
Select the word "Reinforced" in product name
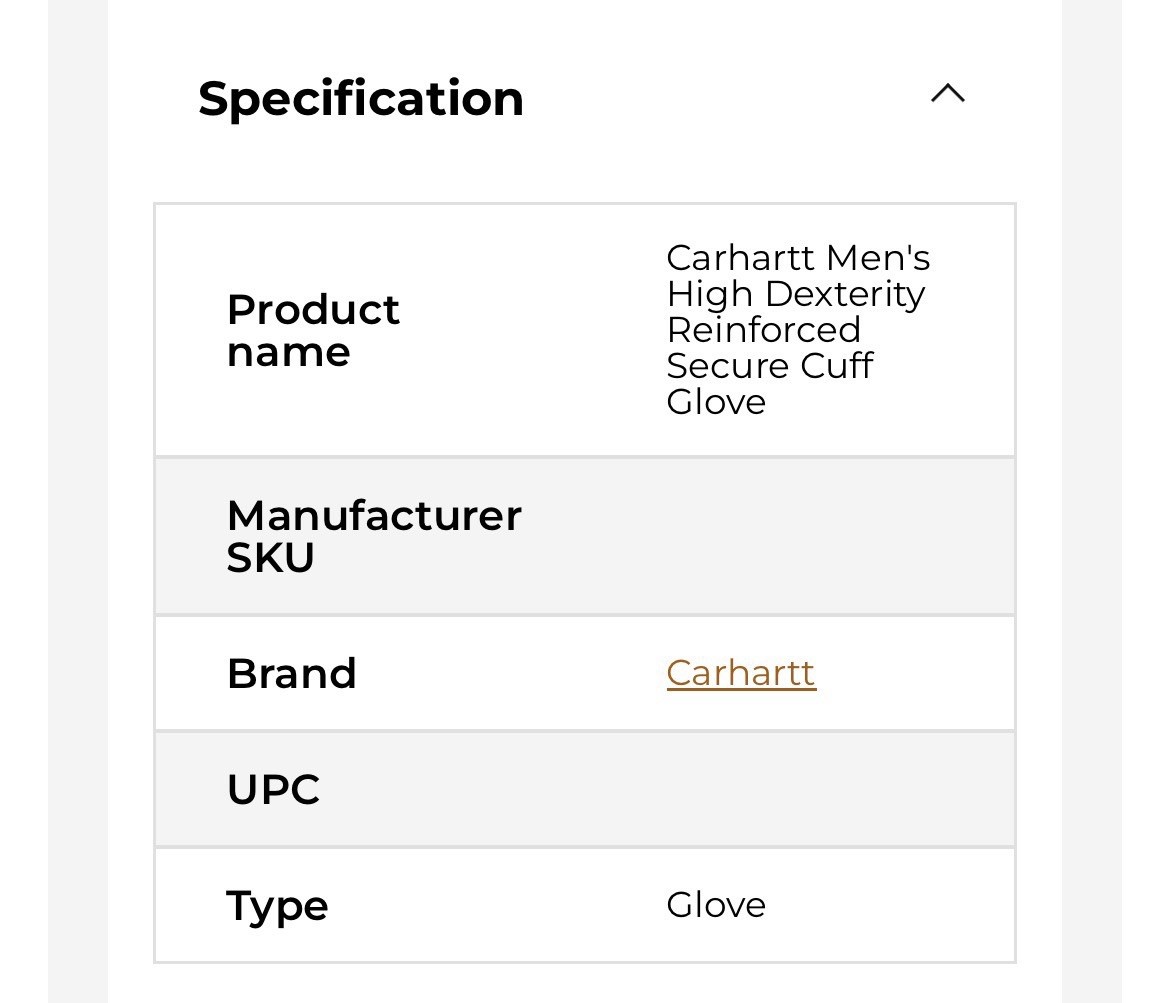click(763, 330)
